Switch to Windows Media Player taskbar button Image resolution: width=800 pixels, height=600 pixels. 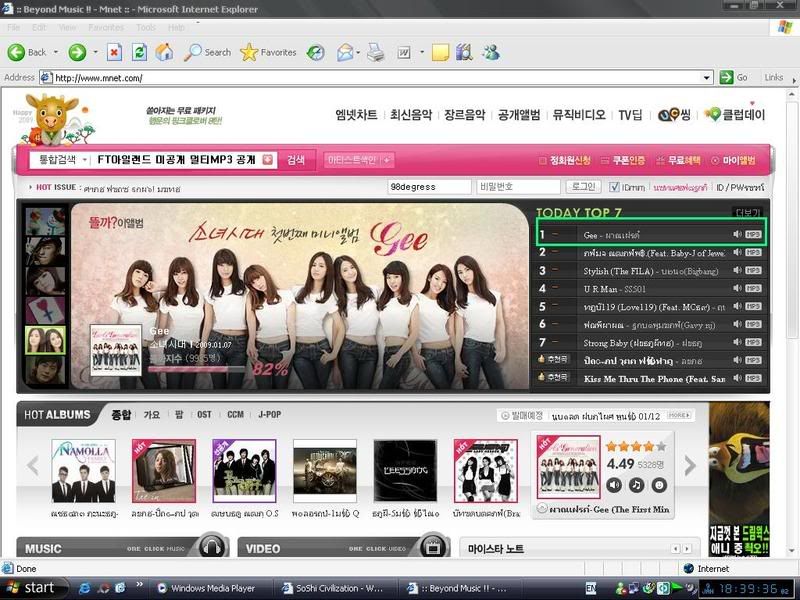[x=209, y=588]
